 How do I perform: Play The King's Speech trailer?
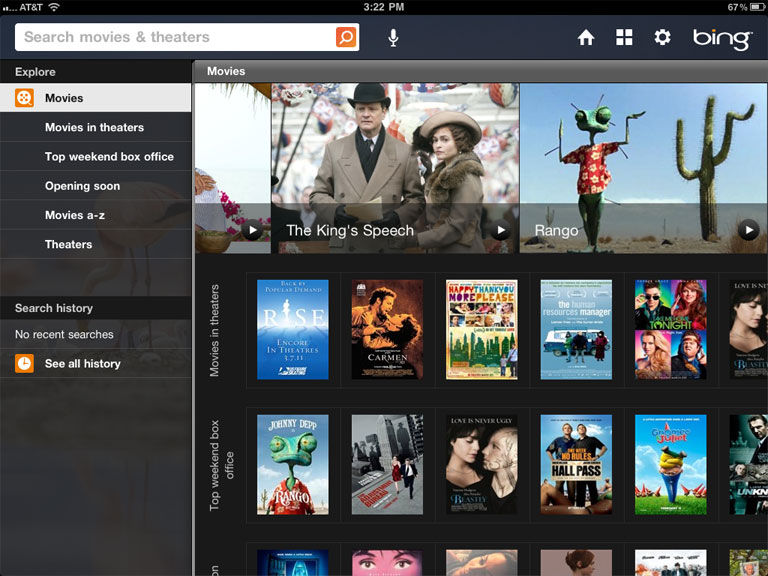501,230
